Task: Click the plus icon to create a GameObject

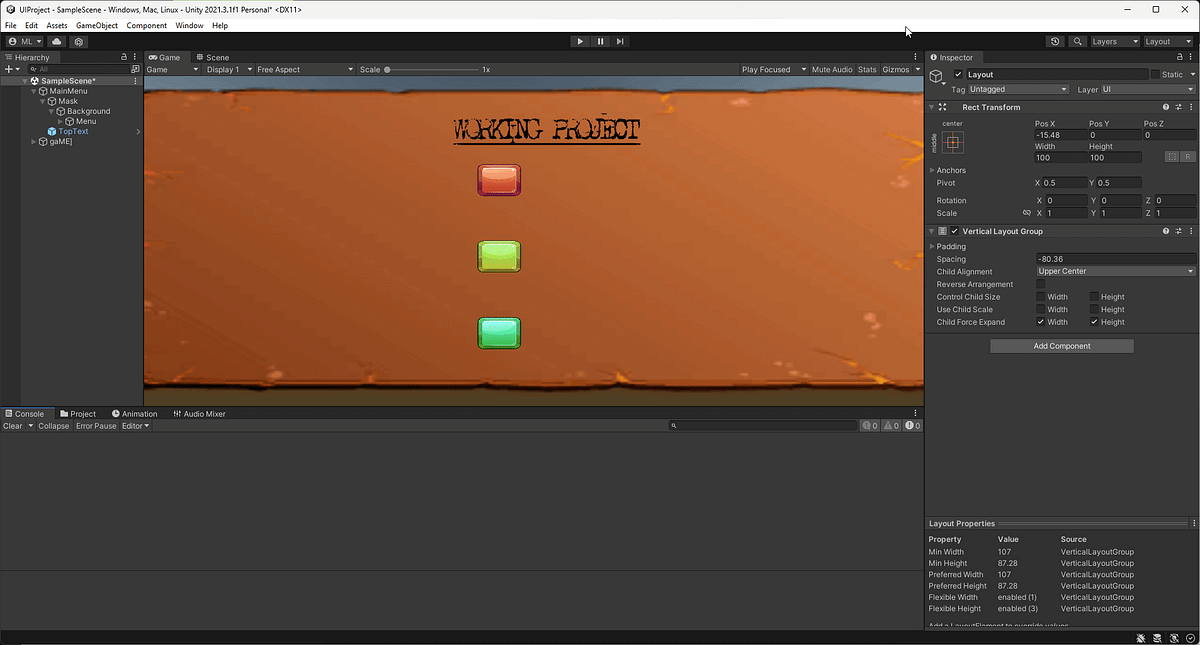Action: click(x=8, y=68)
